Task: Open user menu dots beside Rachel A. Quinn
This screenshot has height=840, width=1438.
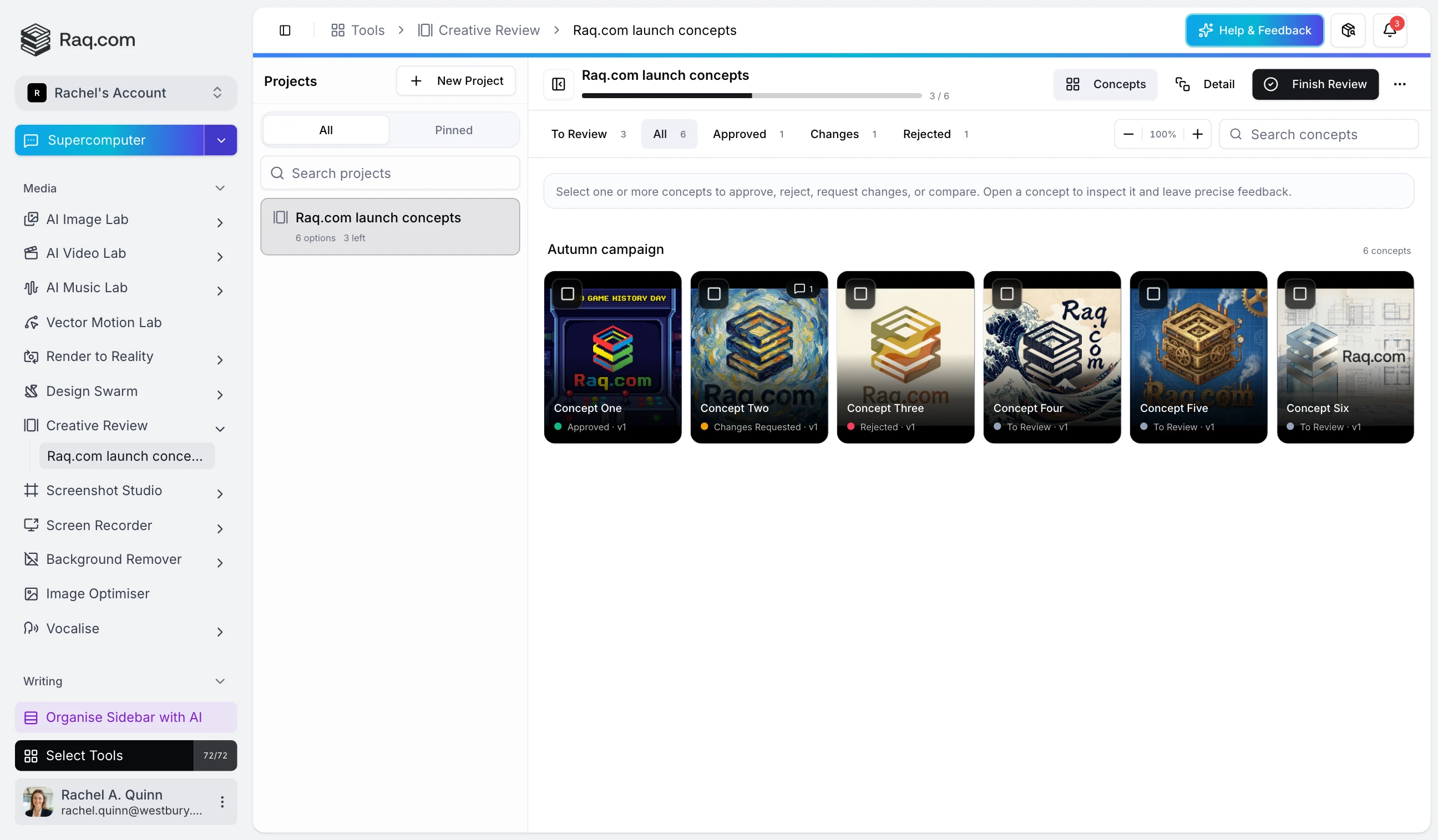Action: pos(222,802)
